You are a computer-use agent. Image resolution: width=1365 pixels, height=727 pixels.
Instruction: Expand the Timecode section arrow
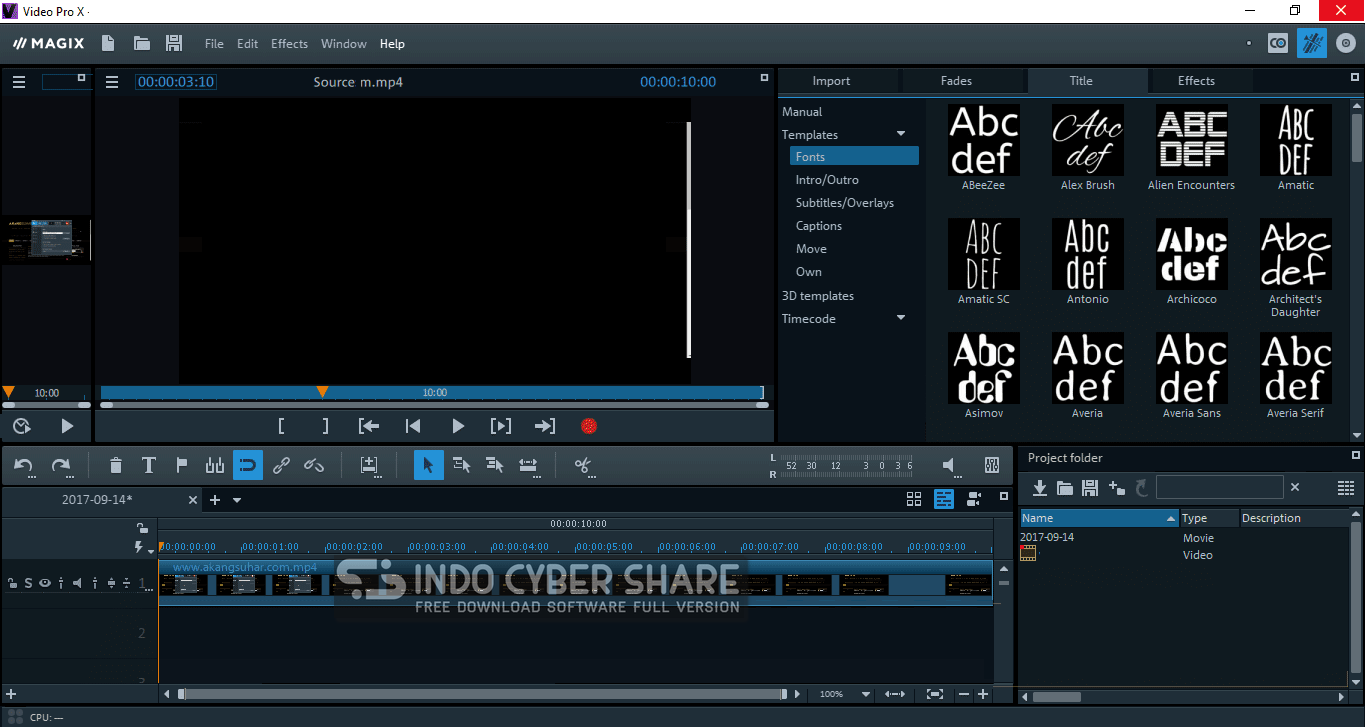point(901,318)
